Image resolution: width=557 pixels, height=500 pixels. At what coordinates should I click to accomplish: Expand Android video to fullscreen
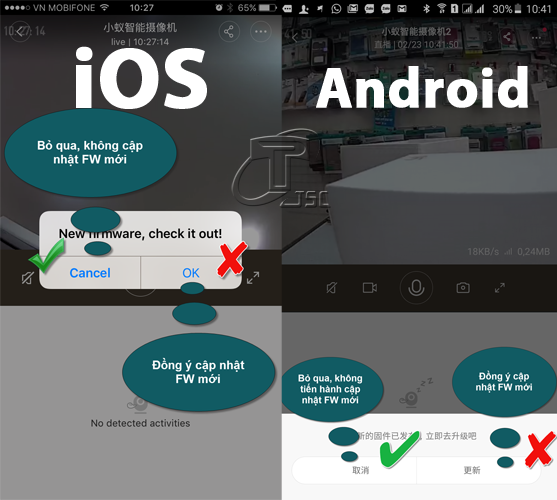pyautogui.click(x=500, y=288)
